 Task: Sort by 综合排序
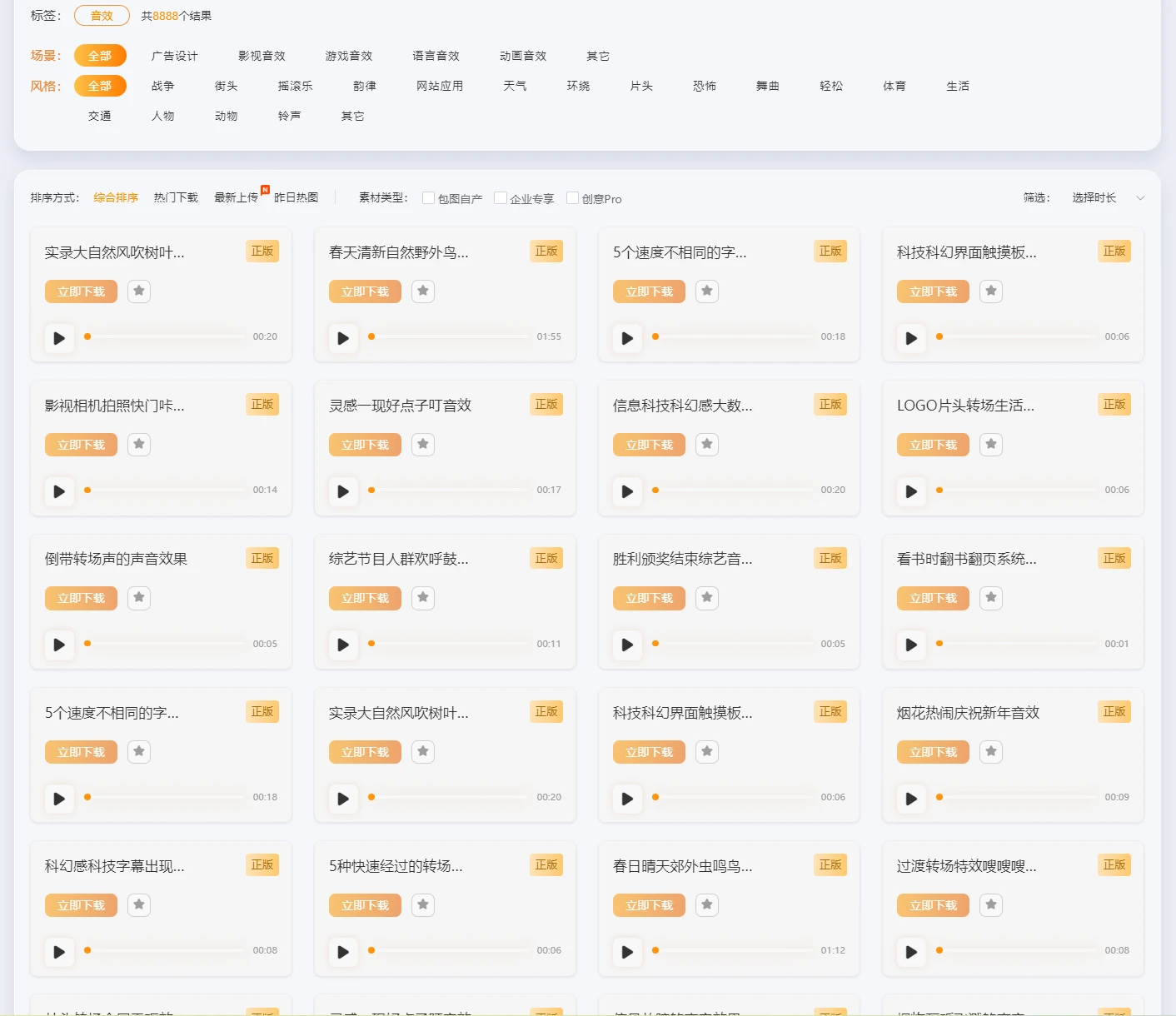[x=116, y=198]
